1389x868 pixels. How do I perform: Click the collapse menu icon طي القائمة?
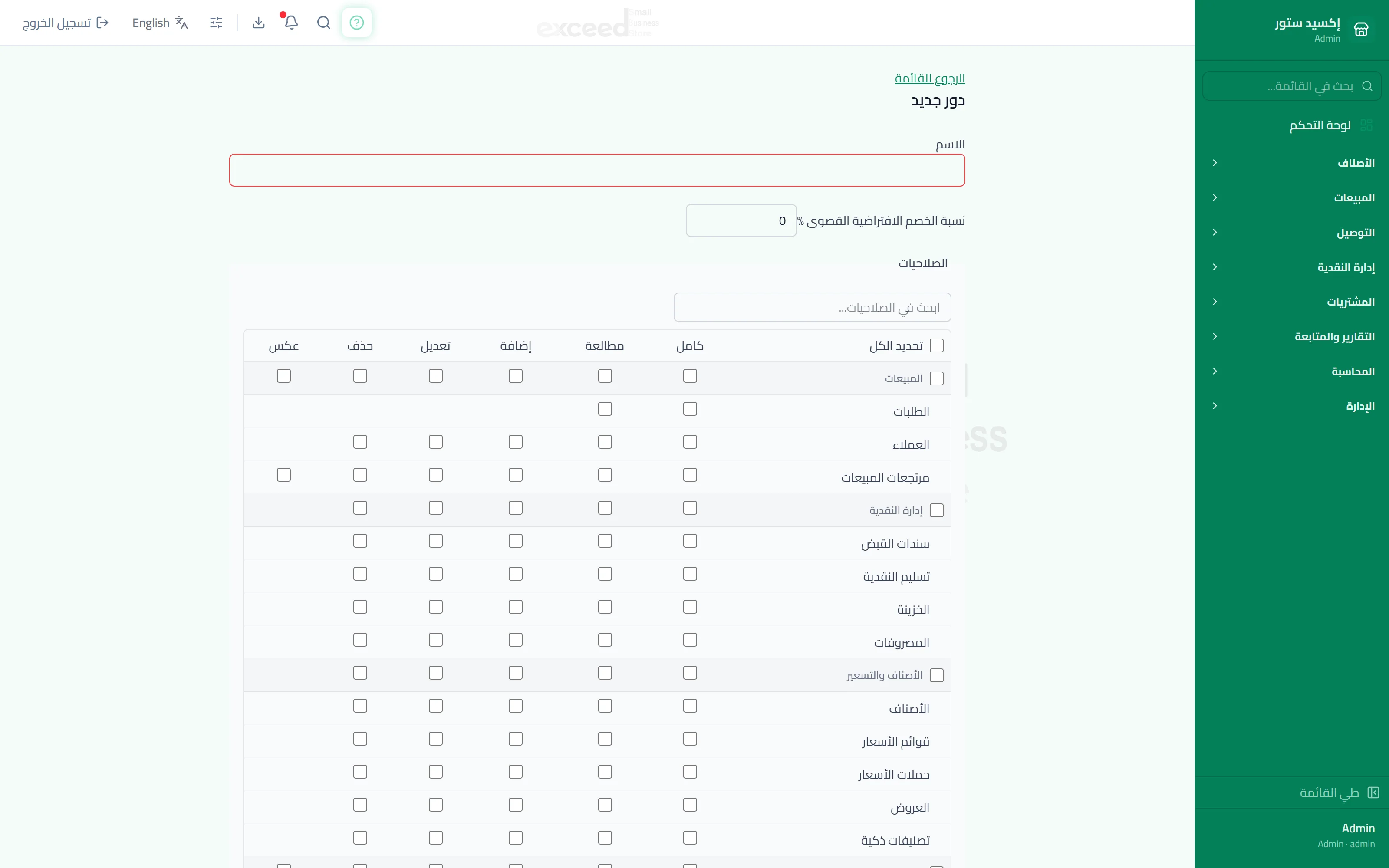[x=1373, y=792]
